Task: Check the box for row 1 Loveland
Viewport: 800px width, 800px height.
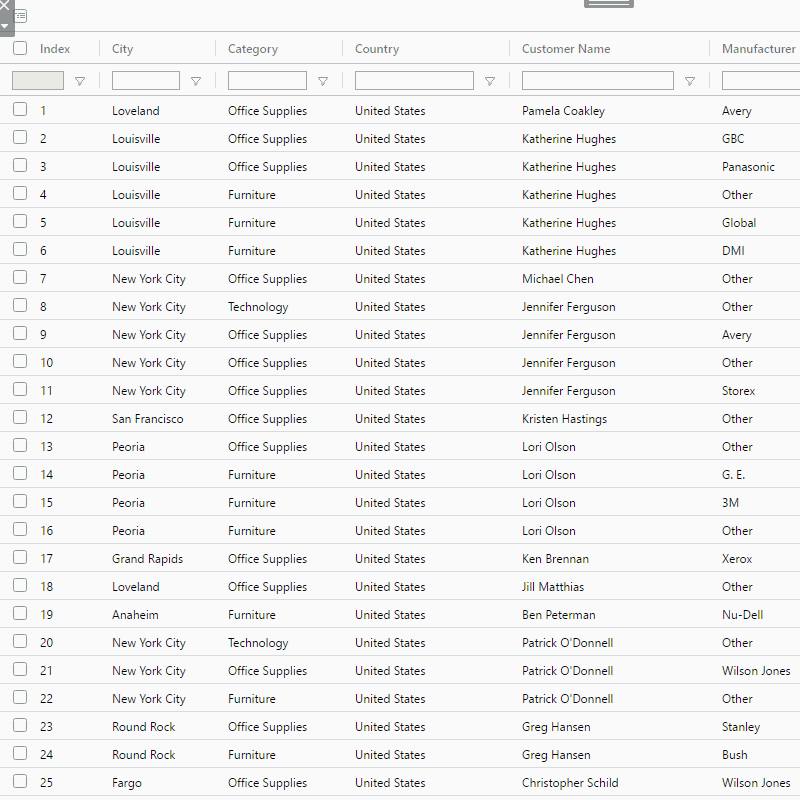Action: tap(20, 110)
